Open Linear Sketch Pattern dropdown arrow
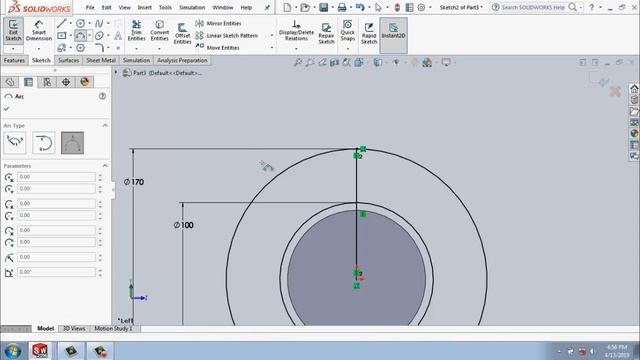Image resolution: width=640 pixels, height=360 pixels. tap(272, 36)
